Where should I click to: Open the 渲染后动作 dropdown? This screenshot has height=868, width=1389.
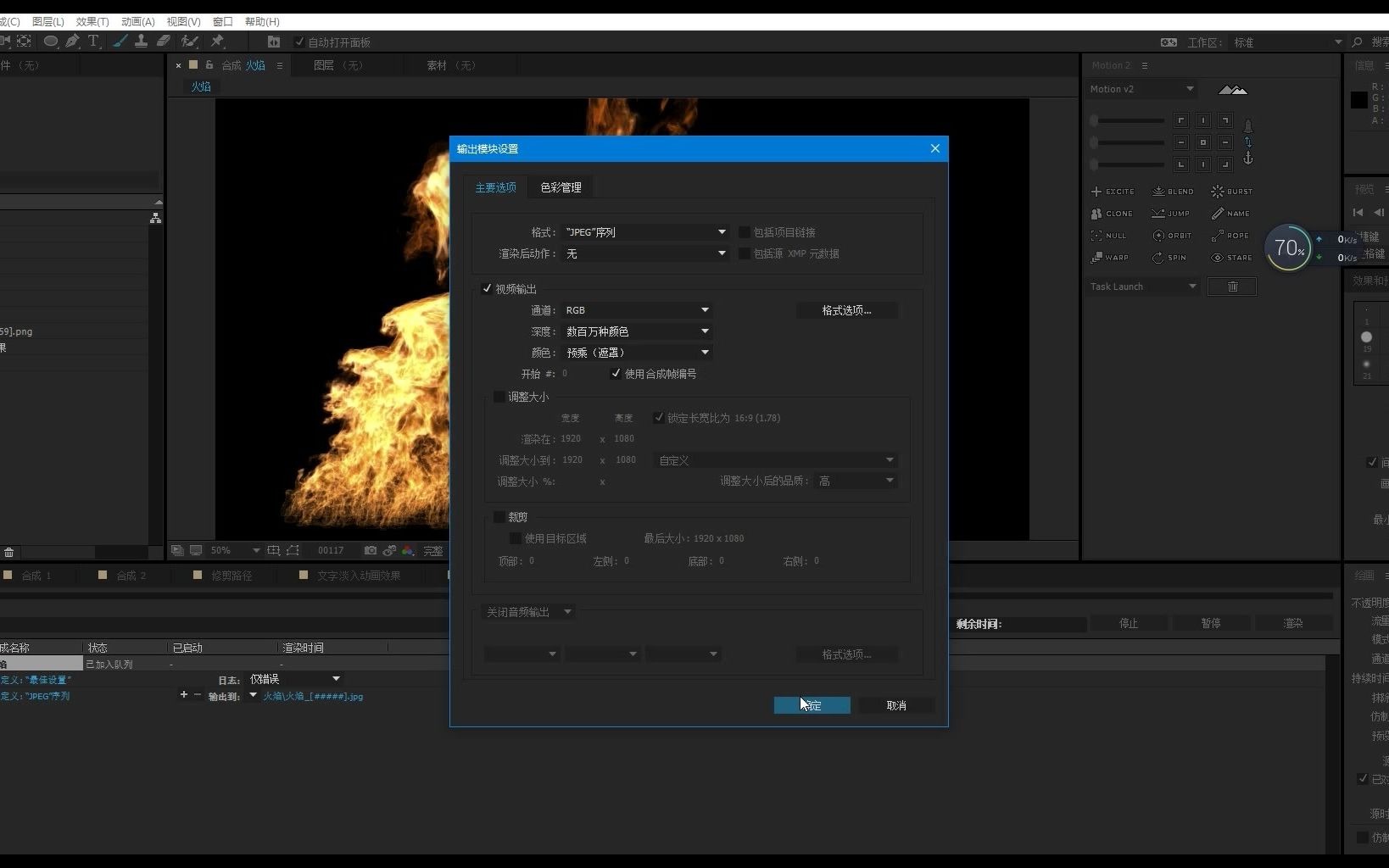(645, 253)
